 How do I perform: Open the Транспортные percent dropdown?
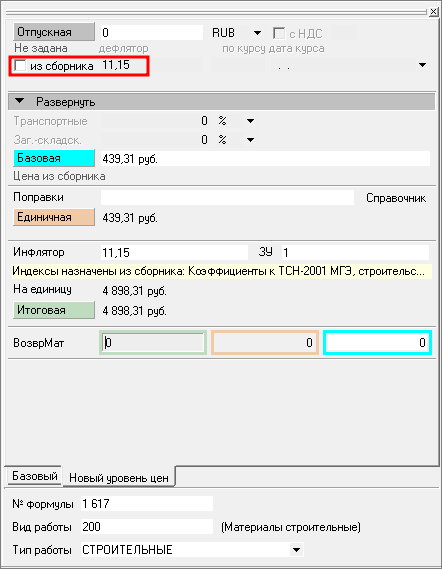pos(250,121)
